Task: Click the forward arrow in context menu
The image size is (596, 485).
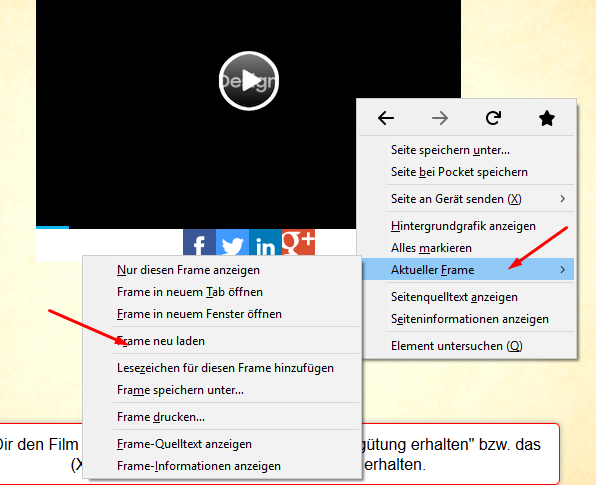Action: (440, 118)
